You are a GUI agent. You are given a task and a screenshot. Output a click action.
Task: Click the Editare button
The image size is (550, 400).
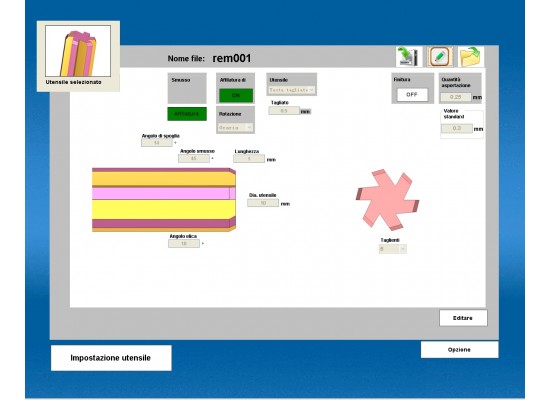(463, 318)
